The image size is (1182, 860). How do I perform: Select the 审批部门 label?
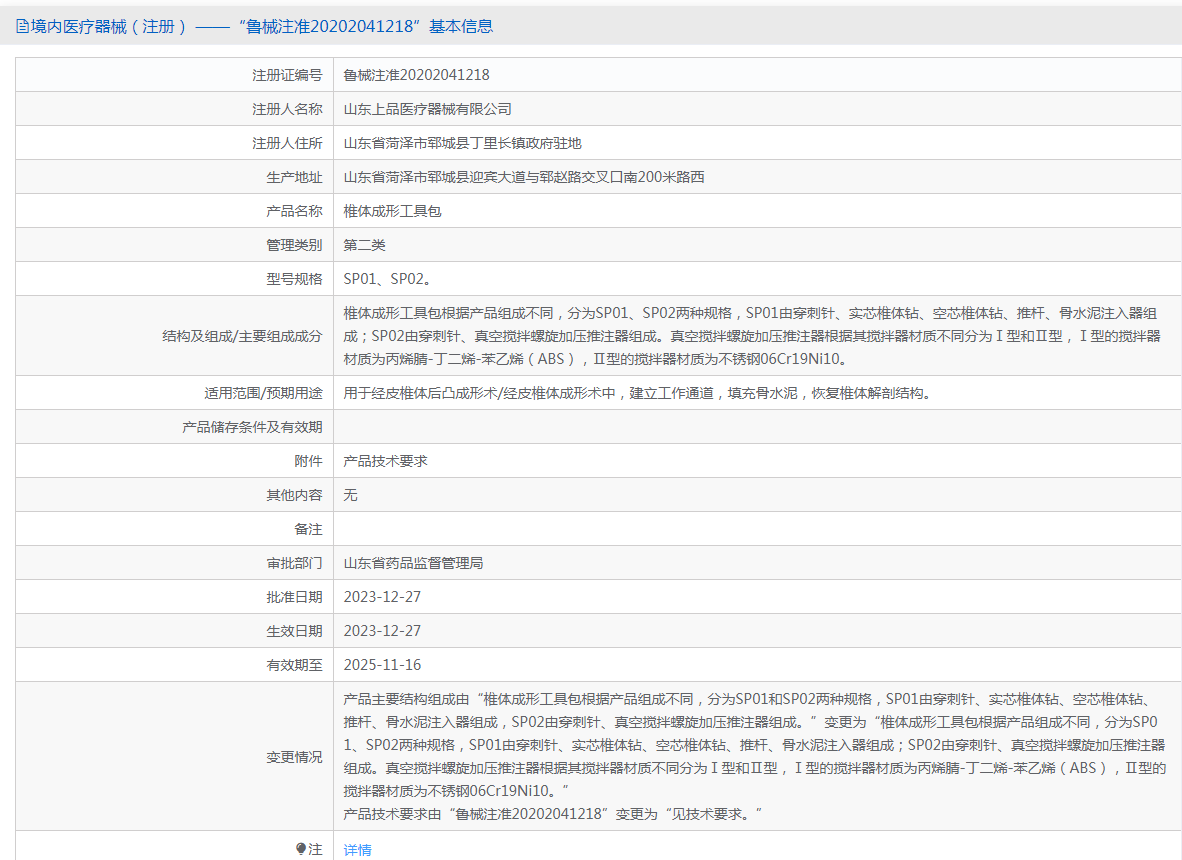294,563
